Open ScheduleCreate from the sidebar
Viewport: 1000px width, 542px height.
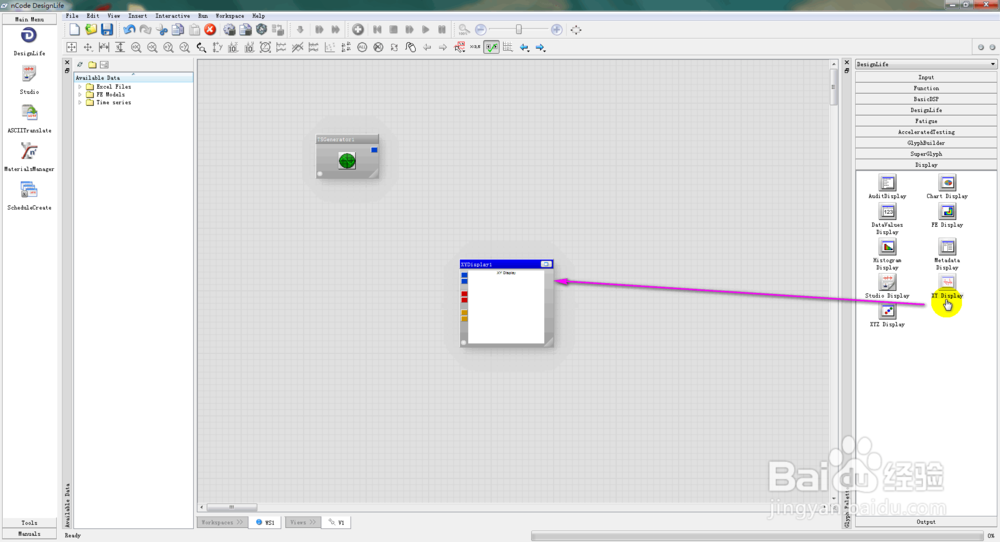[x=29, y=196]
